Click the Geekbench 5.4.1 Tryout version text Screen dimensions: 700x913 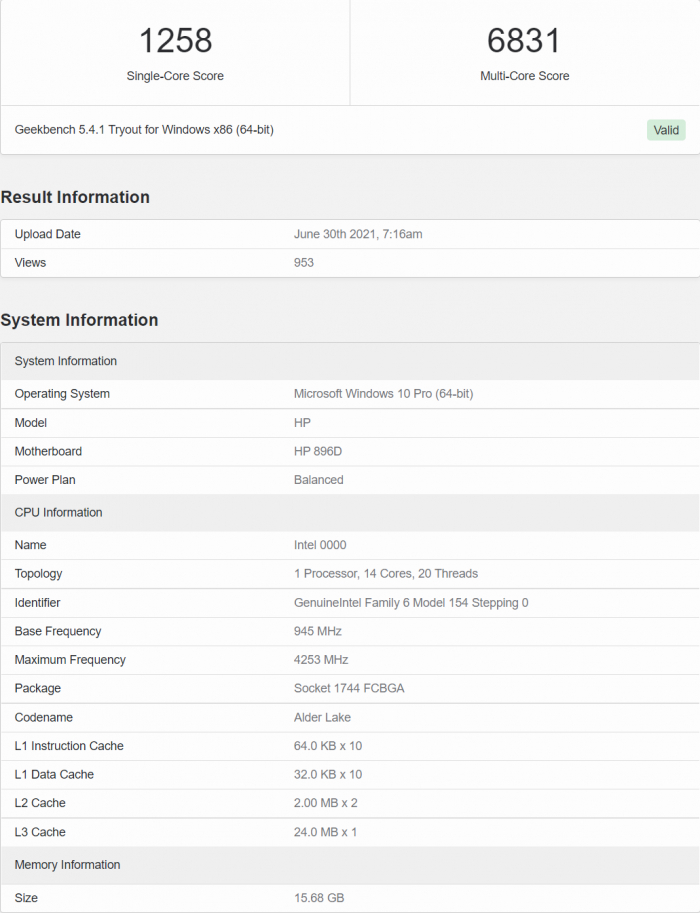pos(144,130)
